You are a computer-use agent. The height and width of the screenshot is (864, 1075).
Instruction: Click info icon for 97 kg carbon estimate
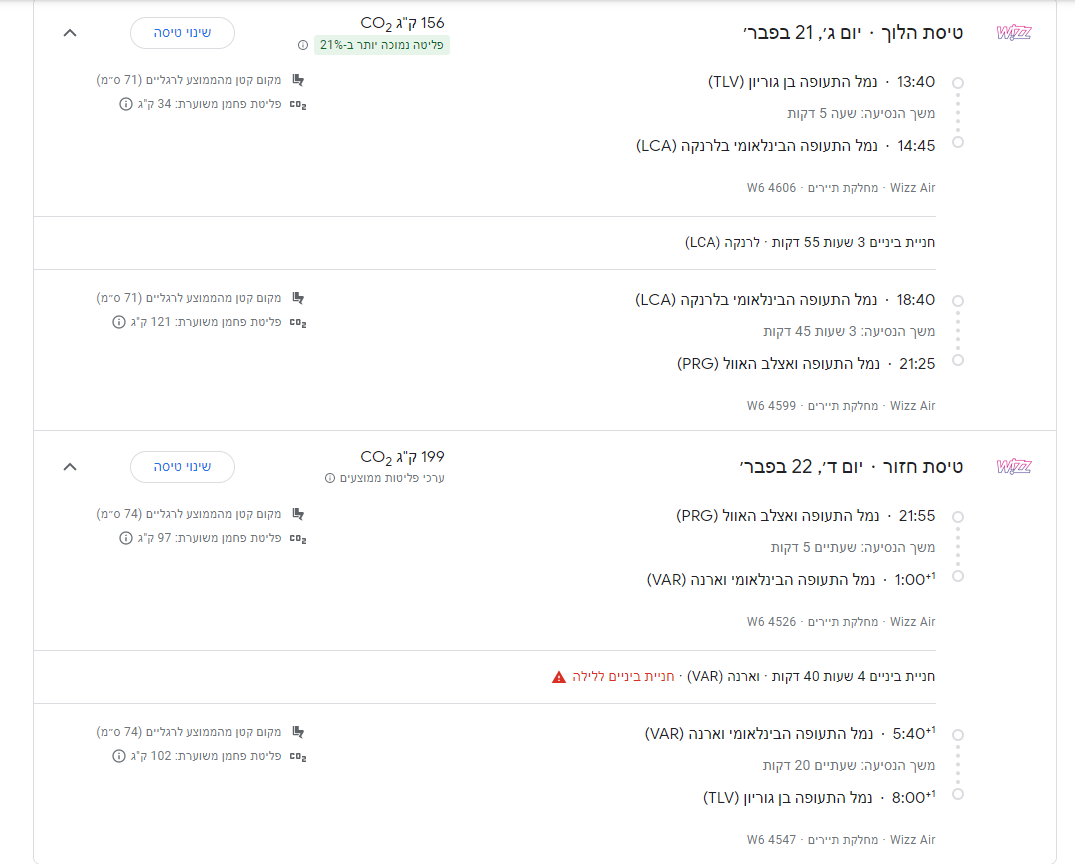pos(125,538)
